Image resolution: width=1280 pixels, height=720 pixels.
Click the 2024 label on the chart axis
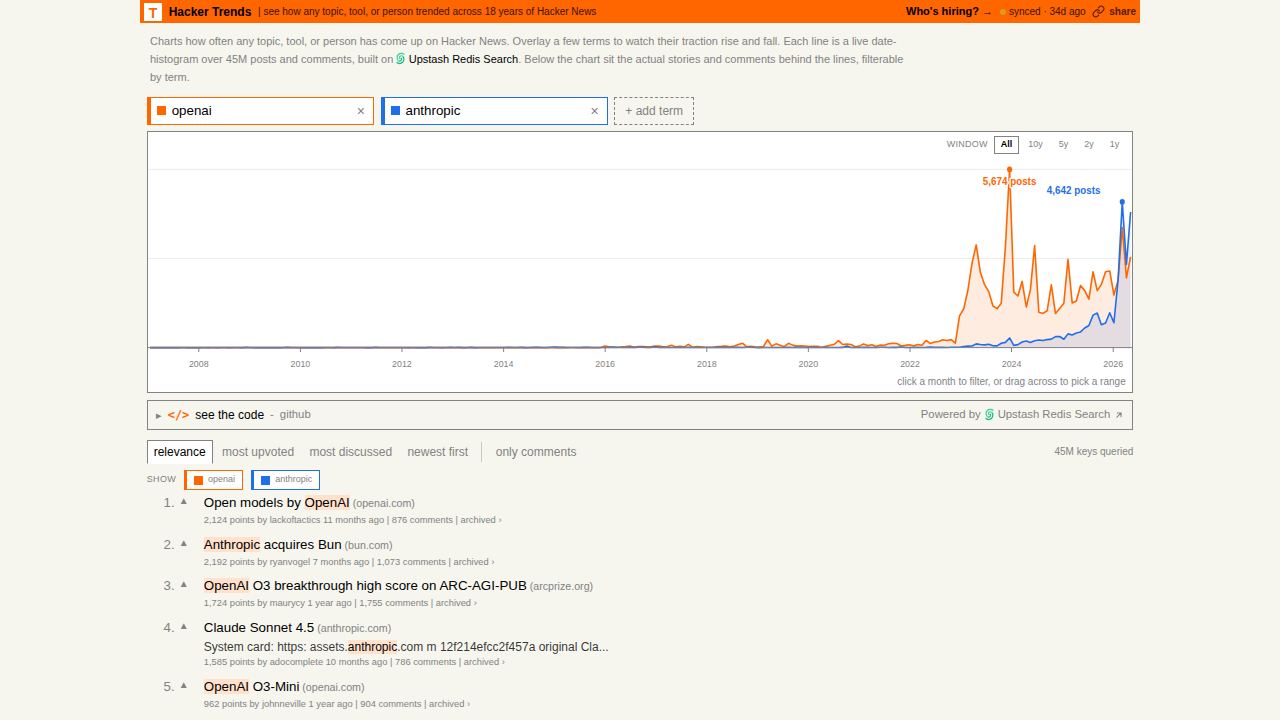pos(1011,364)
